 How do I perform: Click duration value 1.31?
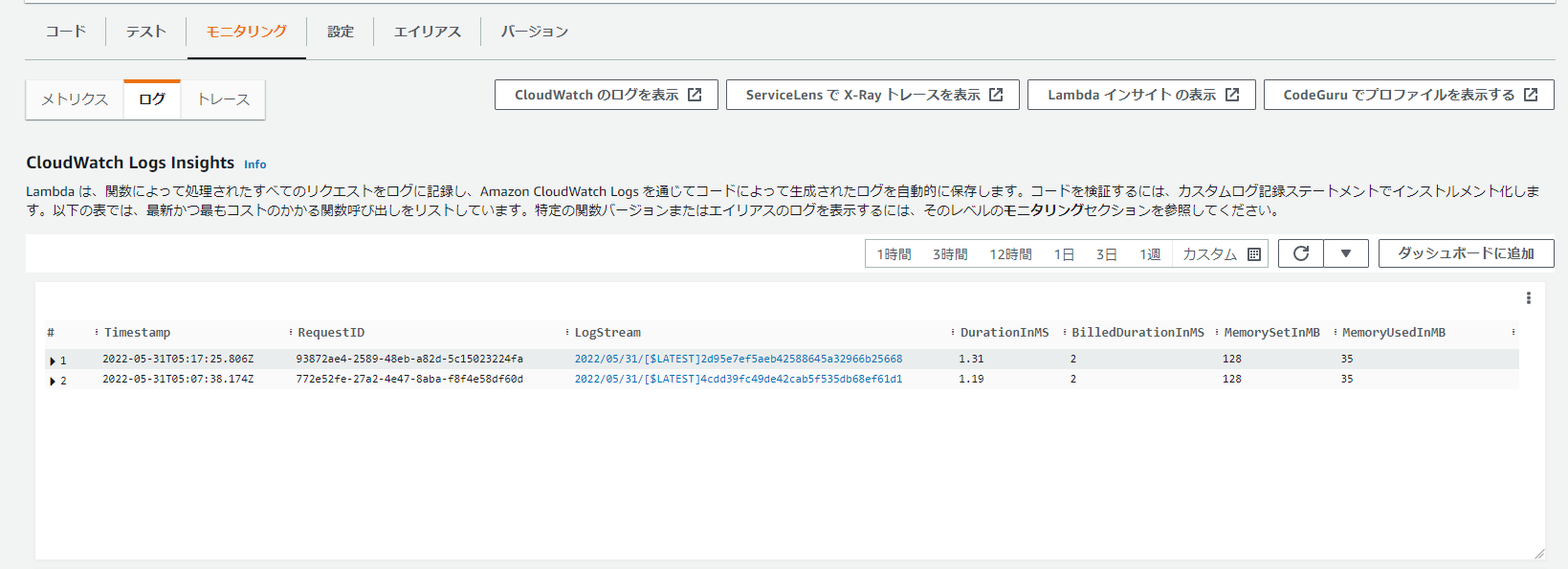tap(971, 360)
